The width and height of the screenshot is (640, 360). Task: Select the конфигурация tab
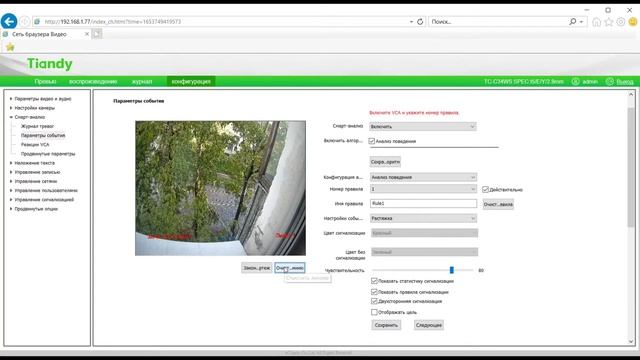tap(191, 82)
